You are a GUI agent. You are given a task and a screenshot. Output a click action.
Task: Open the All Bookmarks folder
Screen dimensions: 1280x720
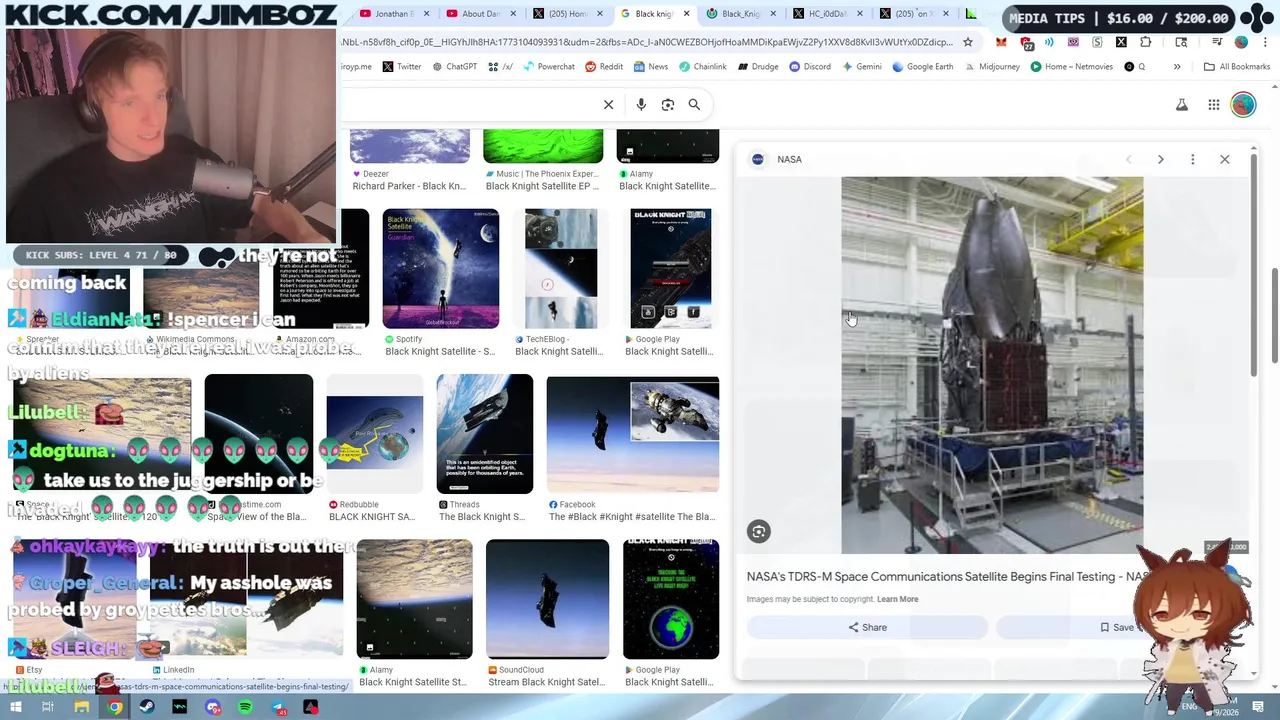pos(1237,67)
